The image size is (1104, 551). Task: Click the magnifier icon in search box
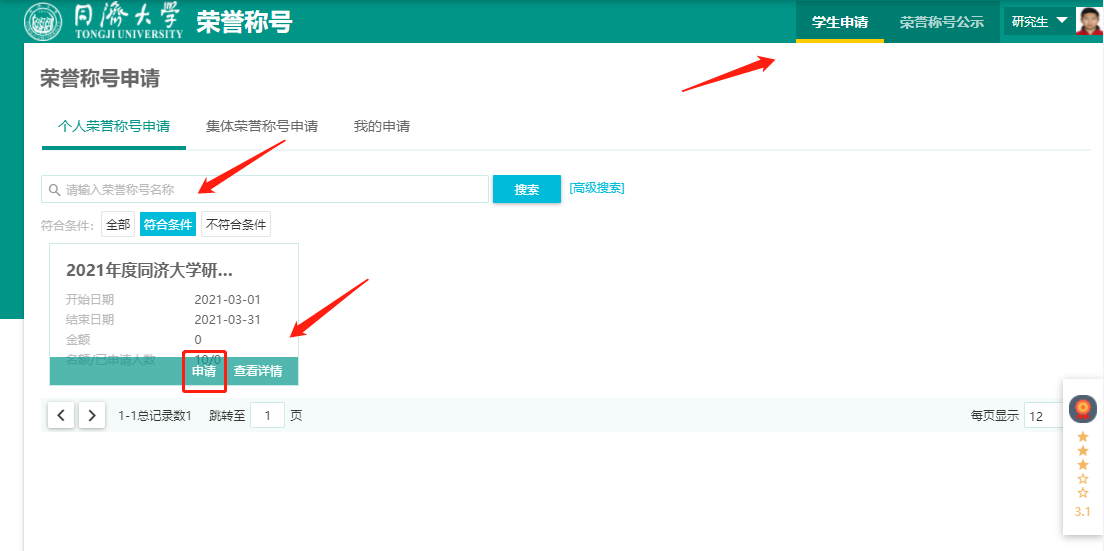pyautogui.click(x=54, y=189)
